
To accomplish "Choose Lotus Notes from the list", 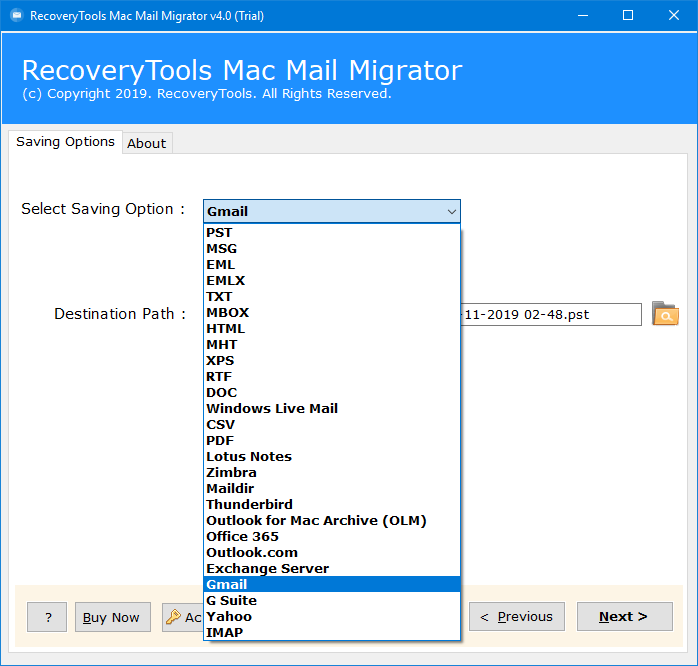I will tap(332, 457).
